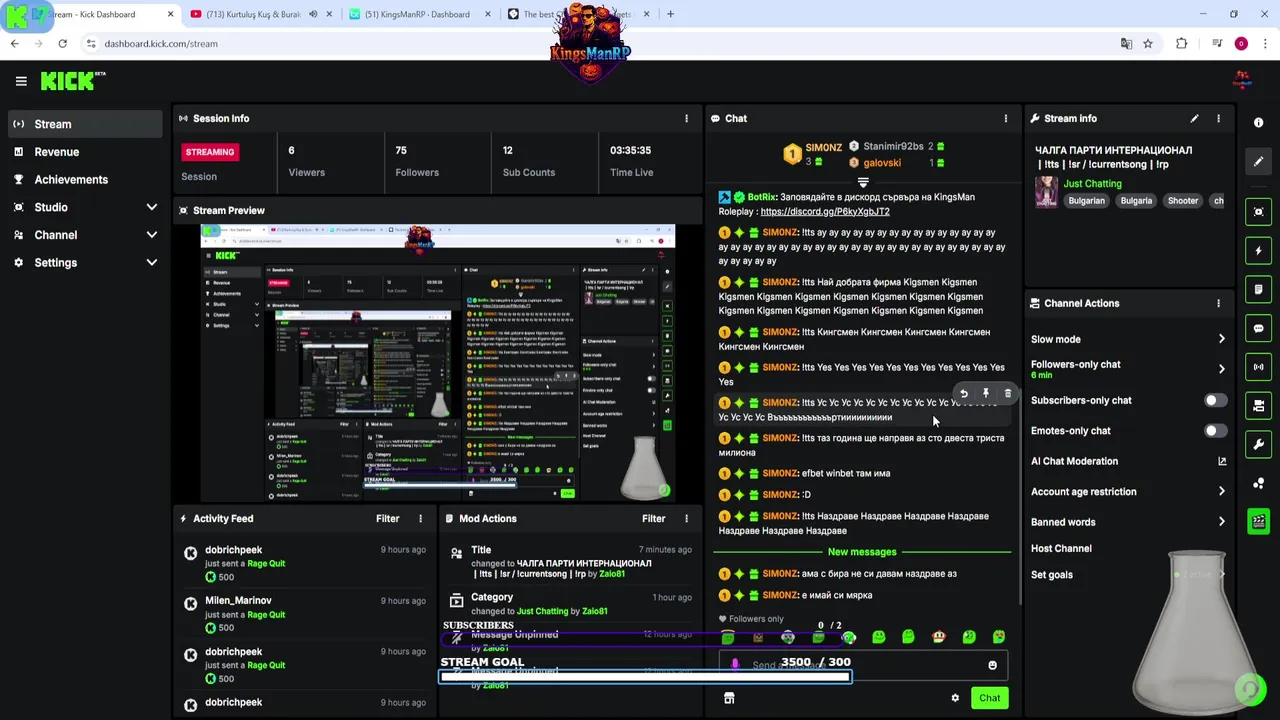Enable Subscribers-only chat toggle
The image size is (1280, 720).
pos(1215,400)
